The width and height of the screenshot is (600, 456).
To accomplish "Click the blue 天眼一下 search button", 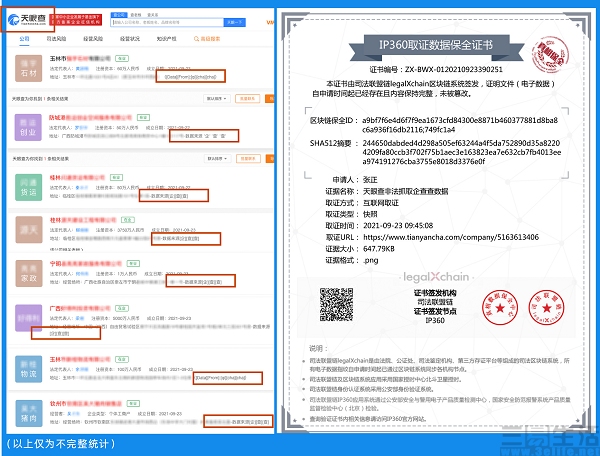I will (234, 23).
